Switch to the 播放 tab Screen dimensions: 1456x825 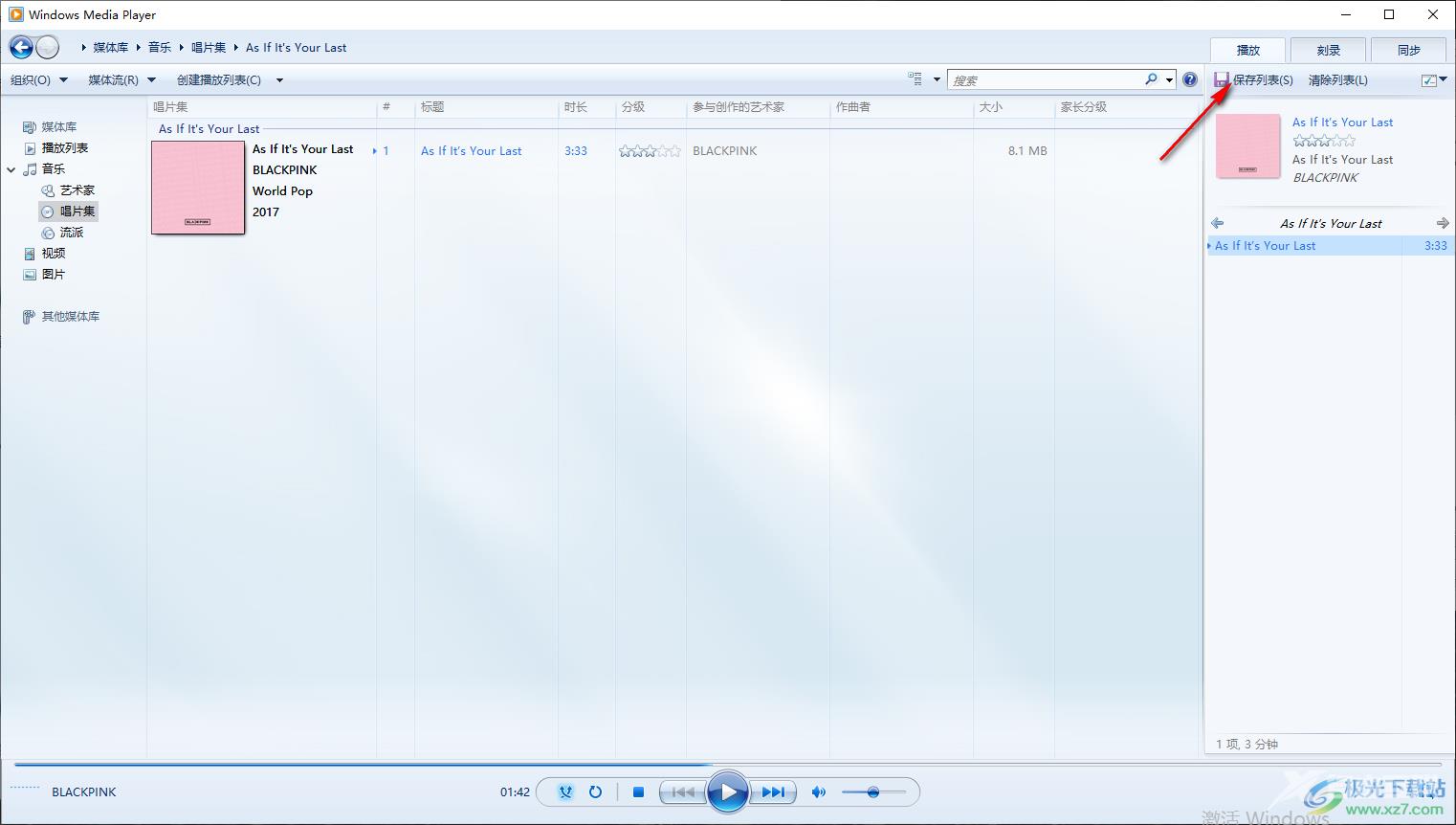click(x=1247, y=50)
